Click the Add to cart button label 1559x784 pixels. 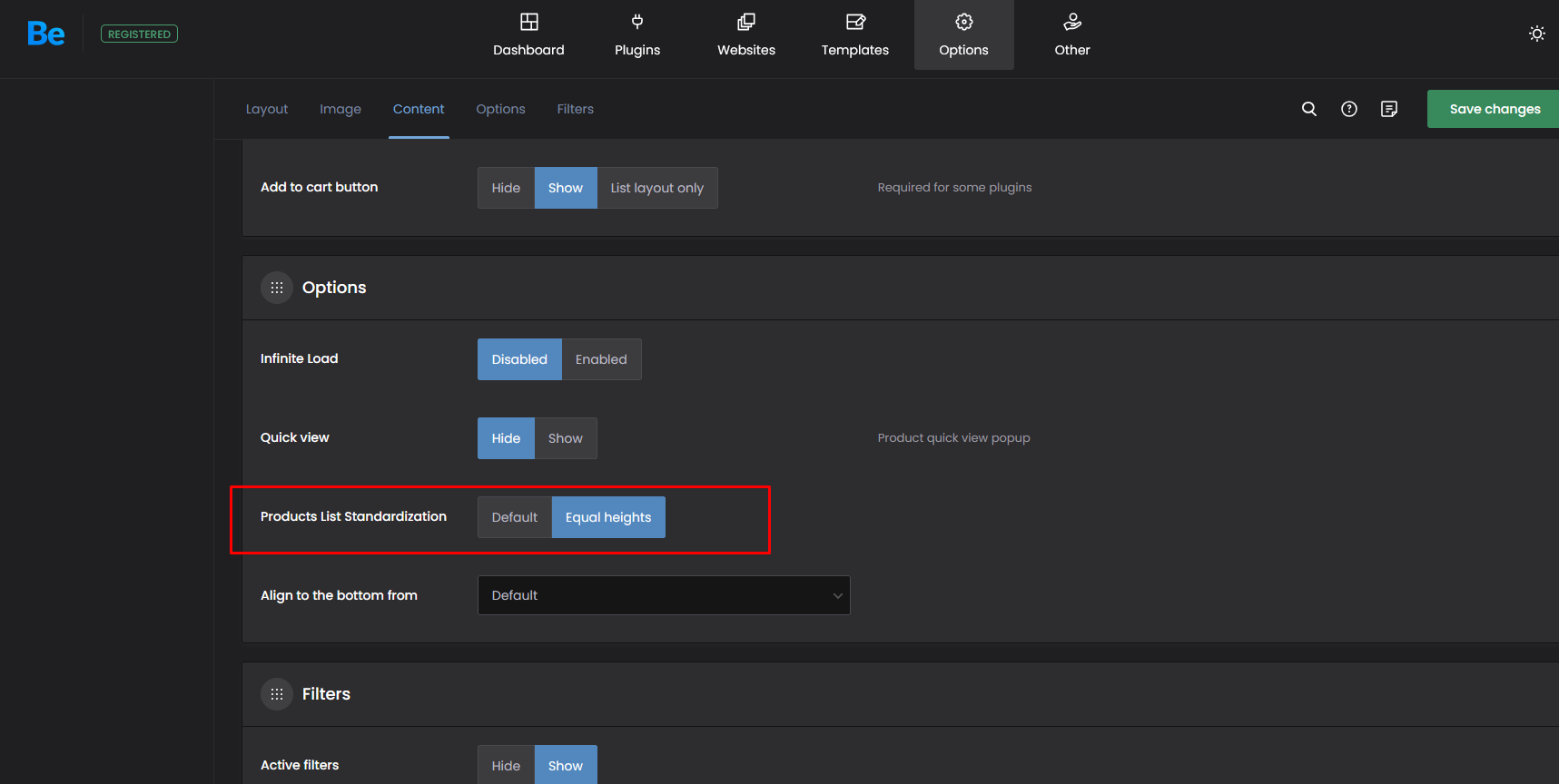319,187
